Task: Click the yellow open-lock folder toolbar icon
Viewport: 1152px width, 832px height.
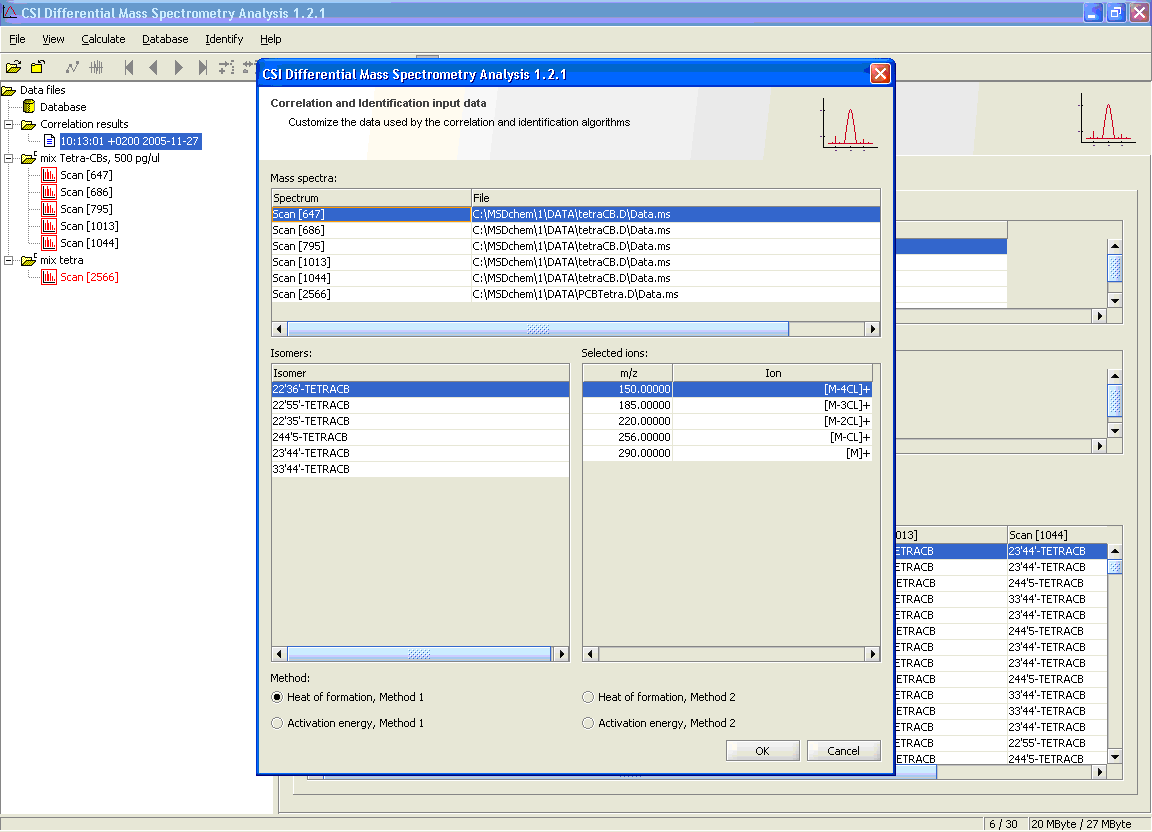Action: coord(37,67)
